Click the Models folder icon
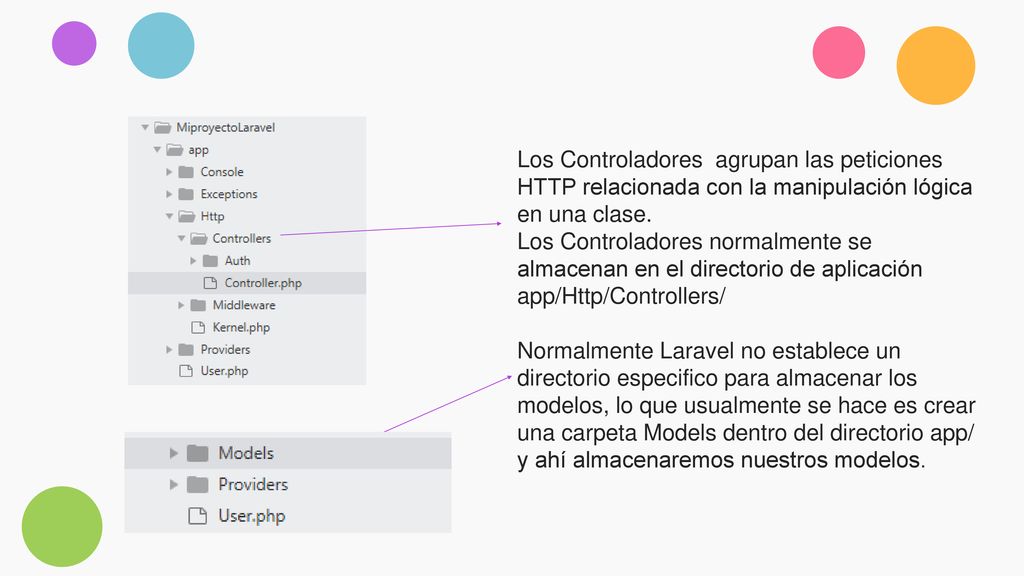 coord(197,453)
